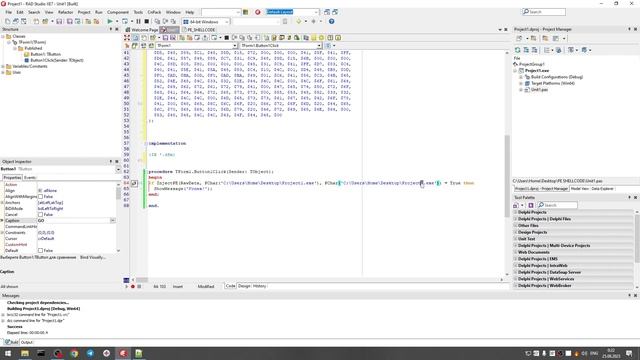The height and width of the screenshot is (360, 640).
Task: Open the Button1 component selector dropdown
Action: [118, 169]
